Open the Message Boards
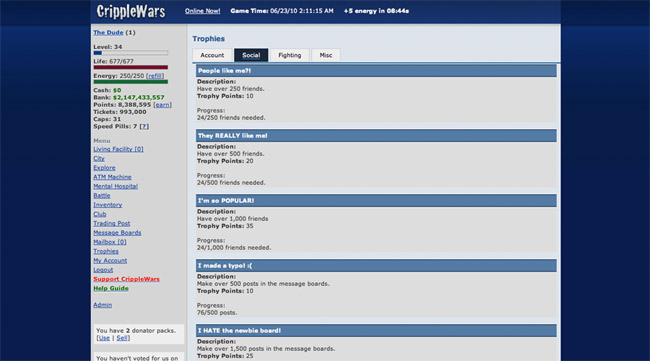 [117, 233]
